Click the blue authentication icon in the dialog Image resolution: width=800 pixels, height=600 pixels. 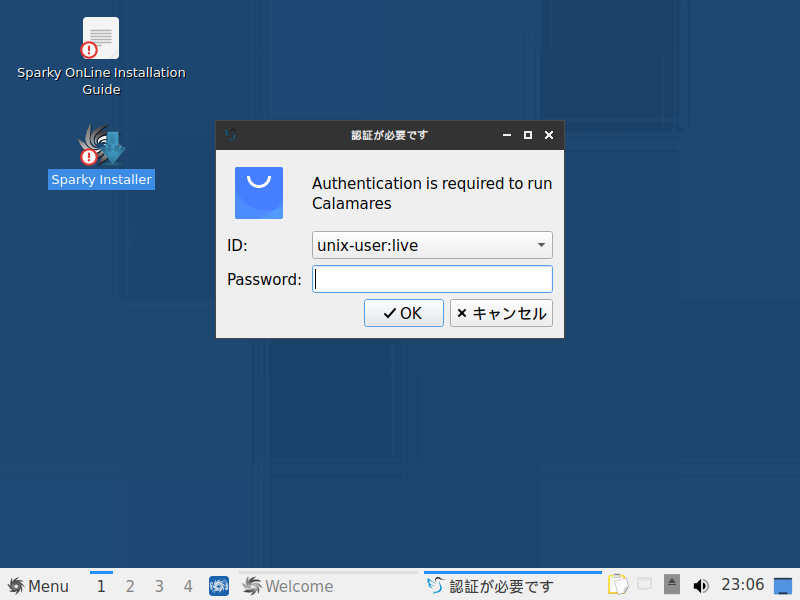click(x=259, y=193)
